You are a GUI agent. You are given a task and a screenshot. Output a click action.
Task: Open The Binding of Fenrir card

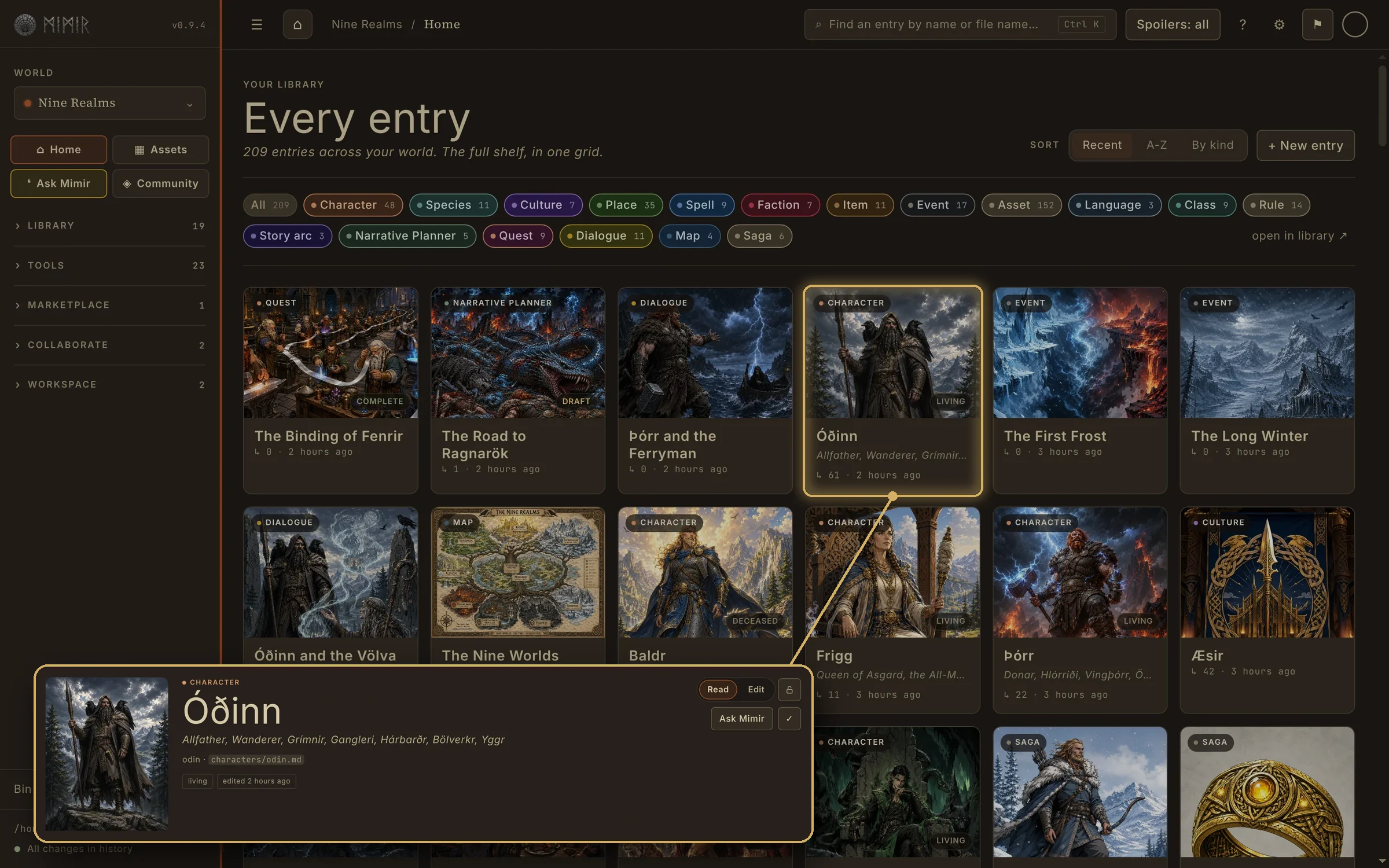(x=330, y=391)
